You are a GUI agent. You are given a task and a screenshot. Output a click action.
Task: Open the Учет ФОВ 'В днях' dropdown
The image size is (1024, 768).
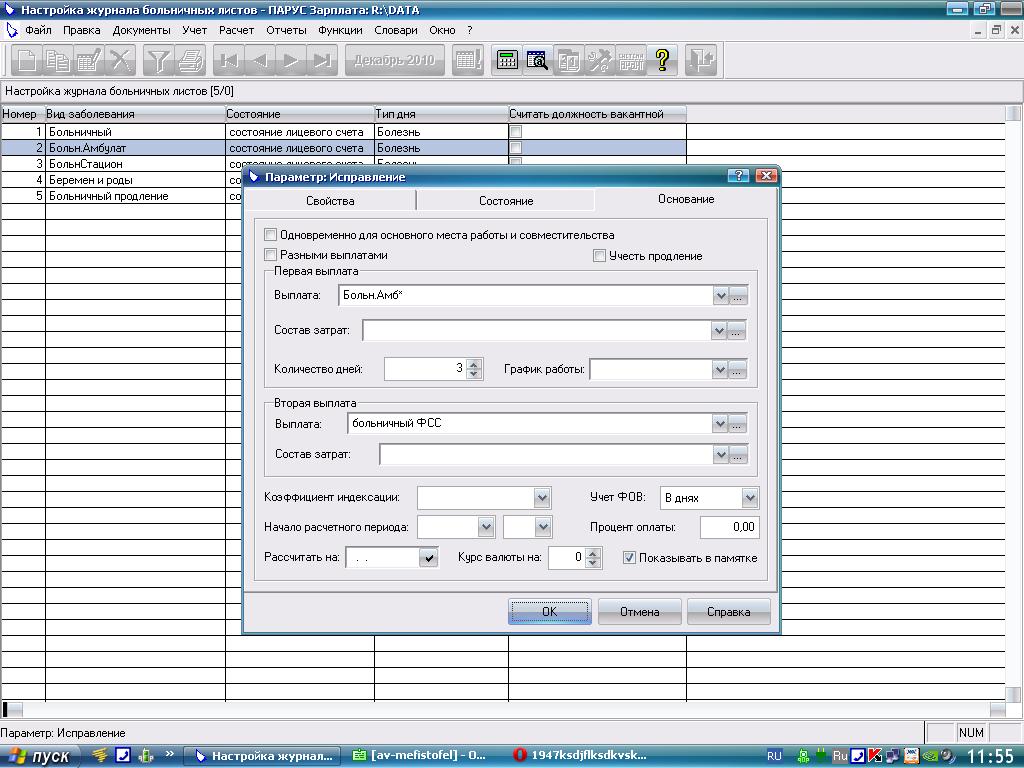[x=749, y=498]
